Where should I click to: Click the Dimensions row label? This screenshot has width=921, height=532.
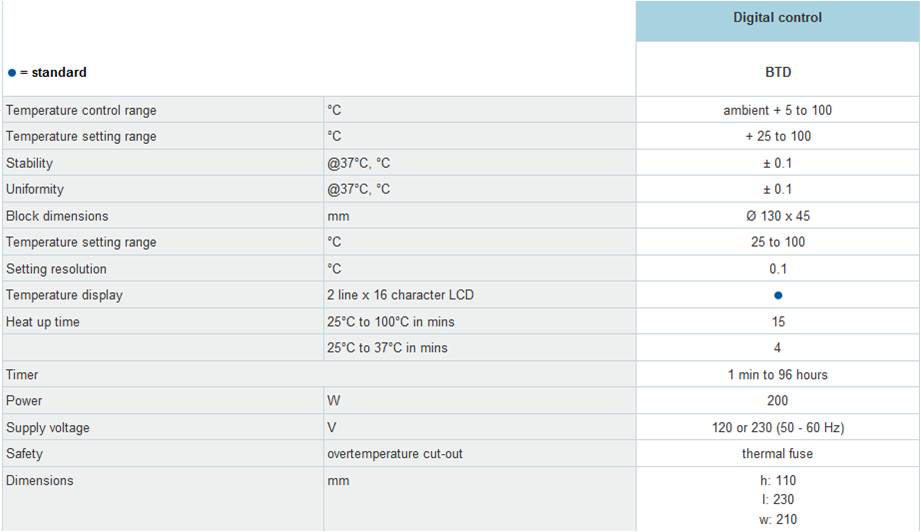39,481
